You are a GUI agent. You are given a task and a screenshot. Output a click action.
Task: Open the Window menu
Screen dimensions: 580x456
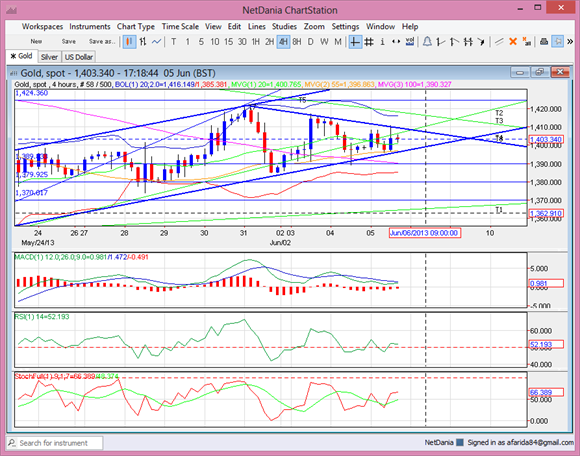coord(380,27)
